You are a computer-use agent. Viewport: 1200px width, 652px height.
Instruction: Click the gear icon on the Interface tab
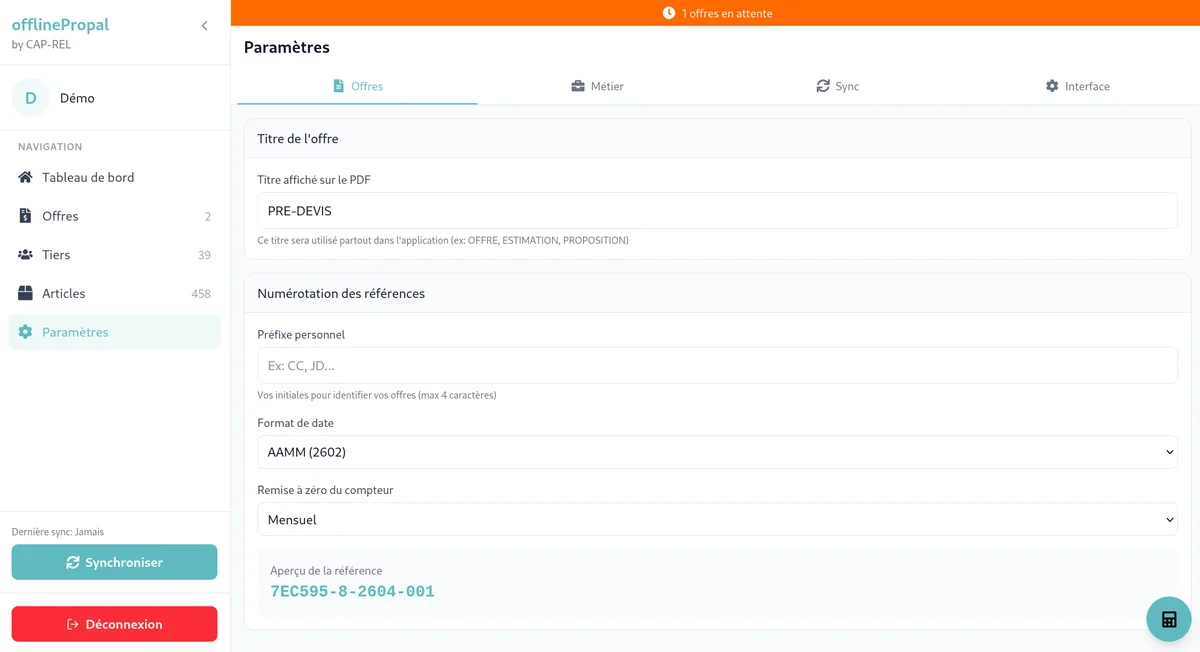click(1052, 86)
